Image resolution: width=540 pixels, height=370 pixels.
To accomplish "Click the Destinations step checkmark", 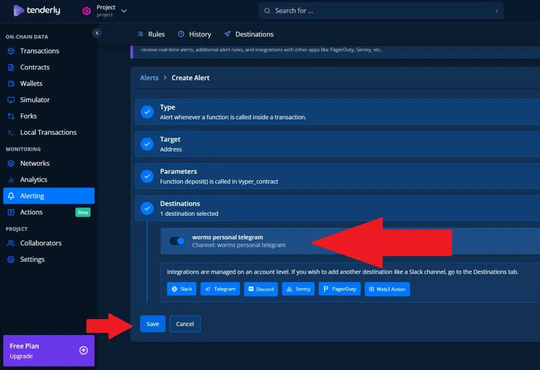I will pyautogui.click(x=147, y=208).
